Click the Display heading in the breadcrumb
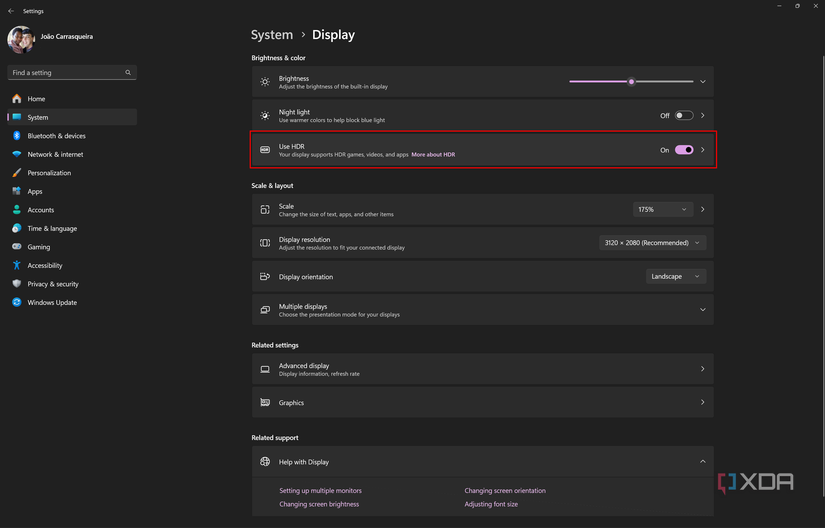This screenshot has width=825, height=528. 334,35
